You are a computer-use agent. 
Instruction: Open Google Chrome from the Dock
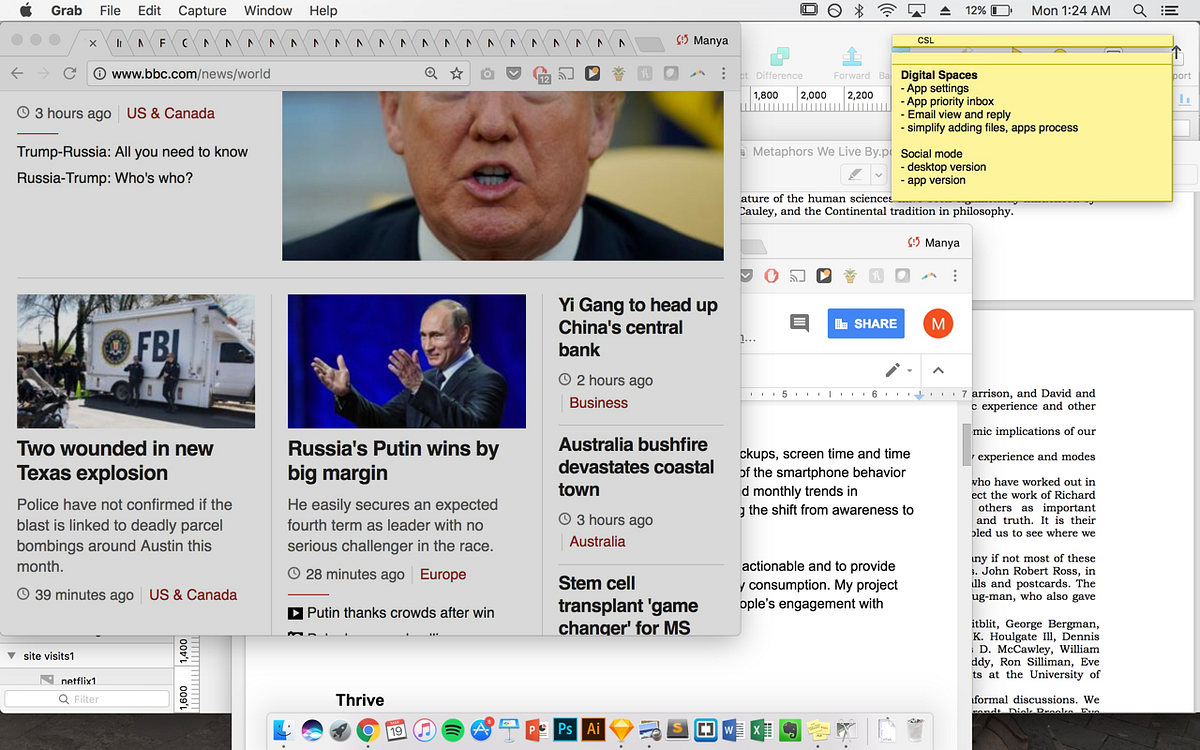click(368, 729)
